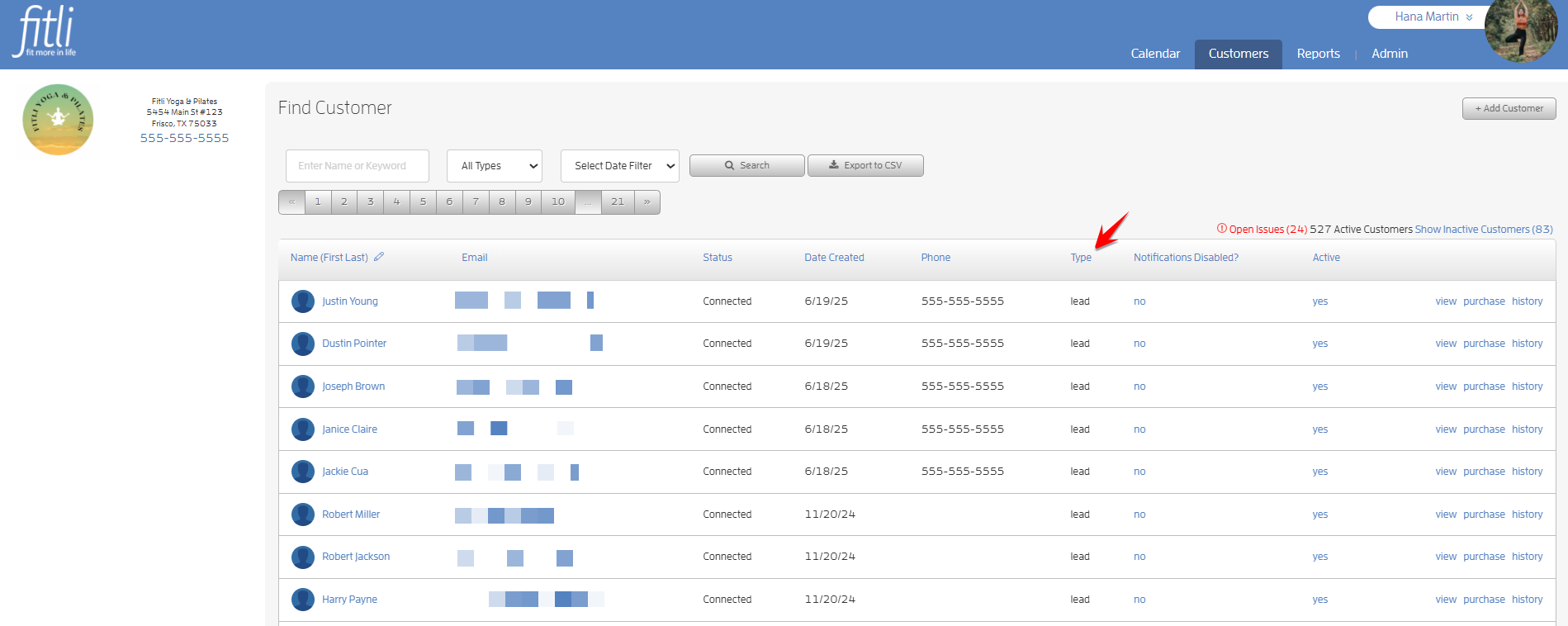The width and height of the screenshot is (1568, 626).
Task: Switch to the Customers tab
Action: pyautogui.click(x=1239, y=54)
